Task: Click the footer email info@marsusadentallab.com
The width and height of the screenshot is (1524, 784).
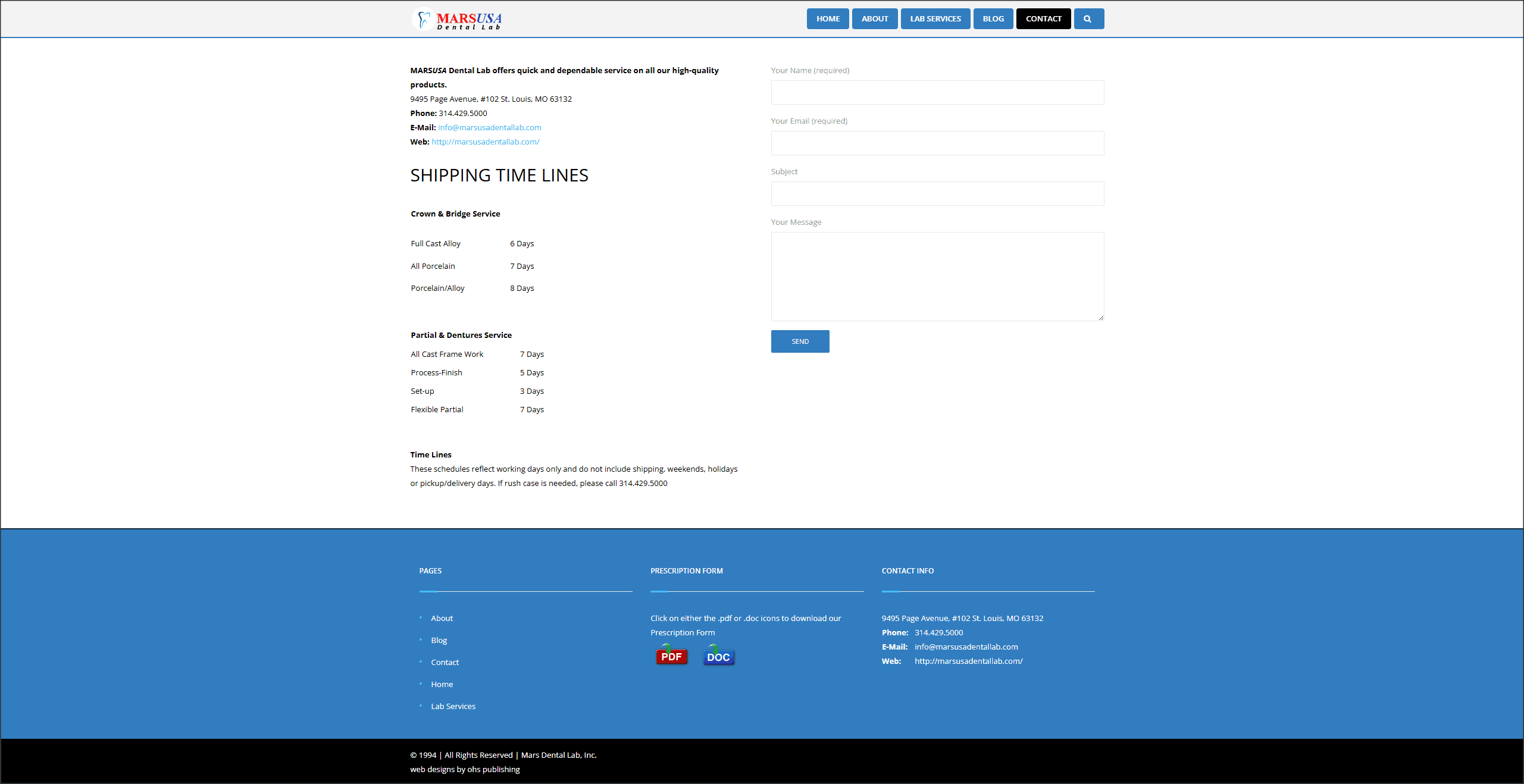Action: [966, 647]
